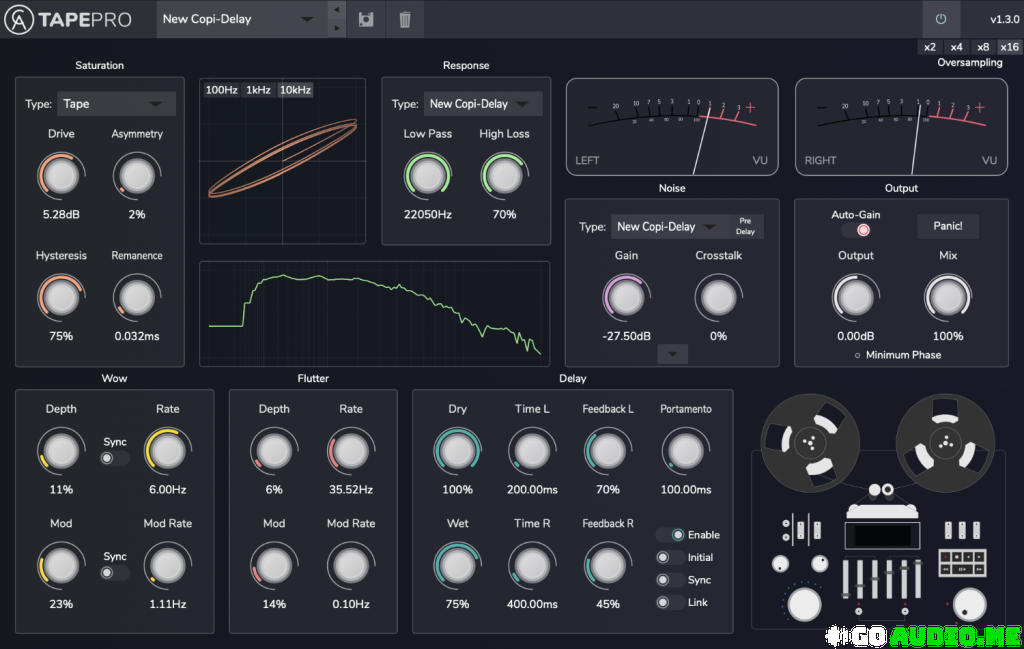Click the Time R knob

pos(532,565)
